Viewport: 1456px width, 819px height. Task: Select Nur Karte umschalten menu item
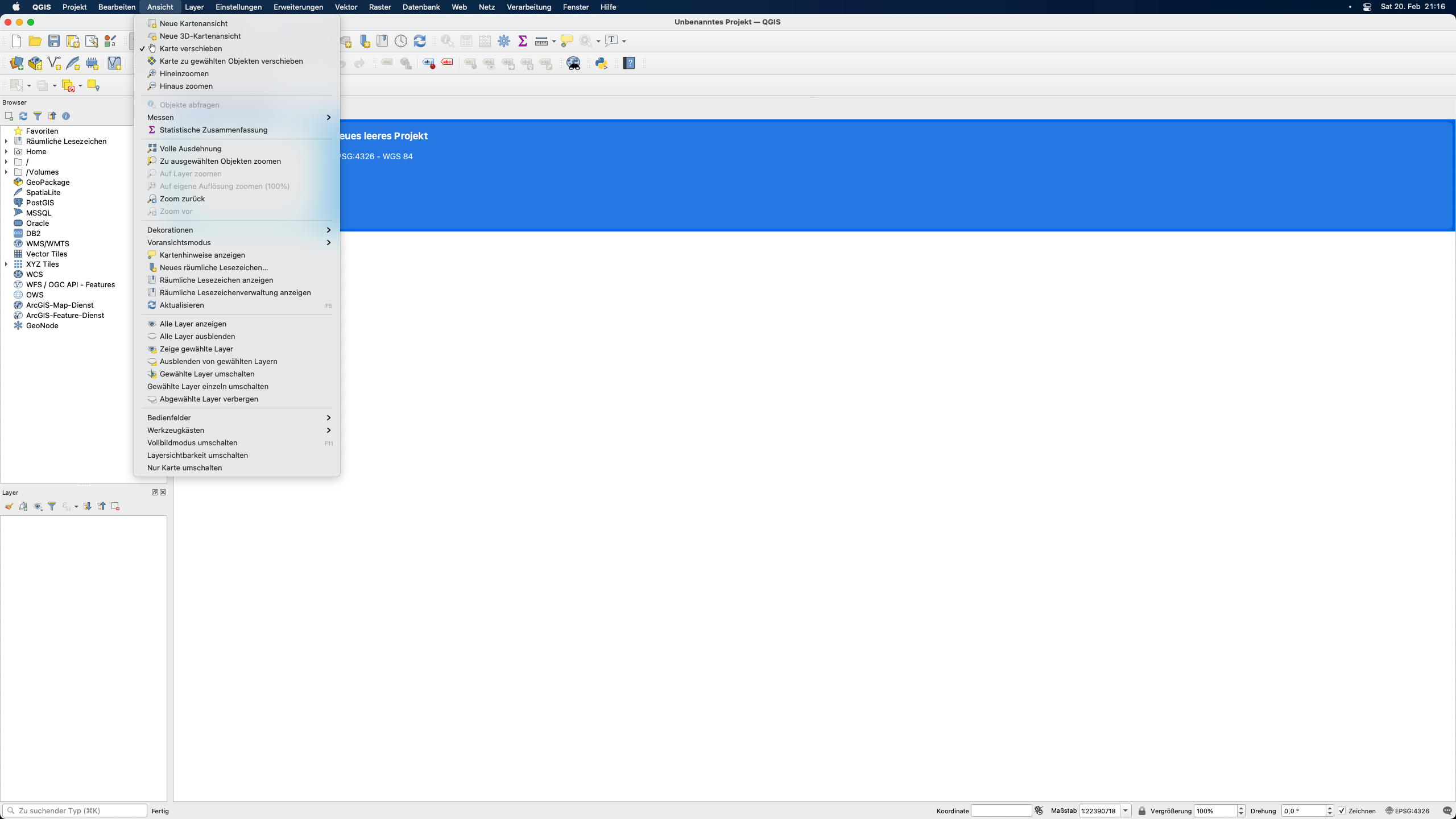184,467
